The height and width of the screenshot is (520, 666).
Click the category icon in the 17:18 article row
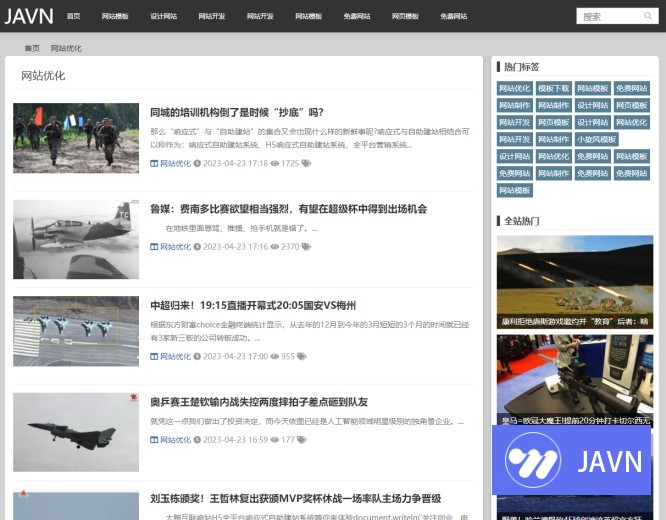tap(154, 163)
